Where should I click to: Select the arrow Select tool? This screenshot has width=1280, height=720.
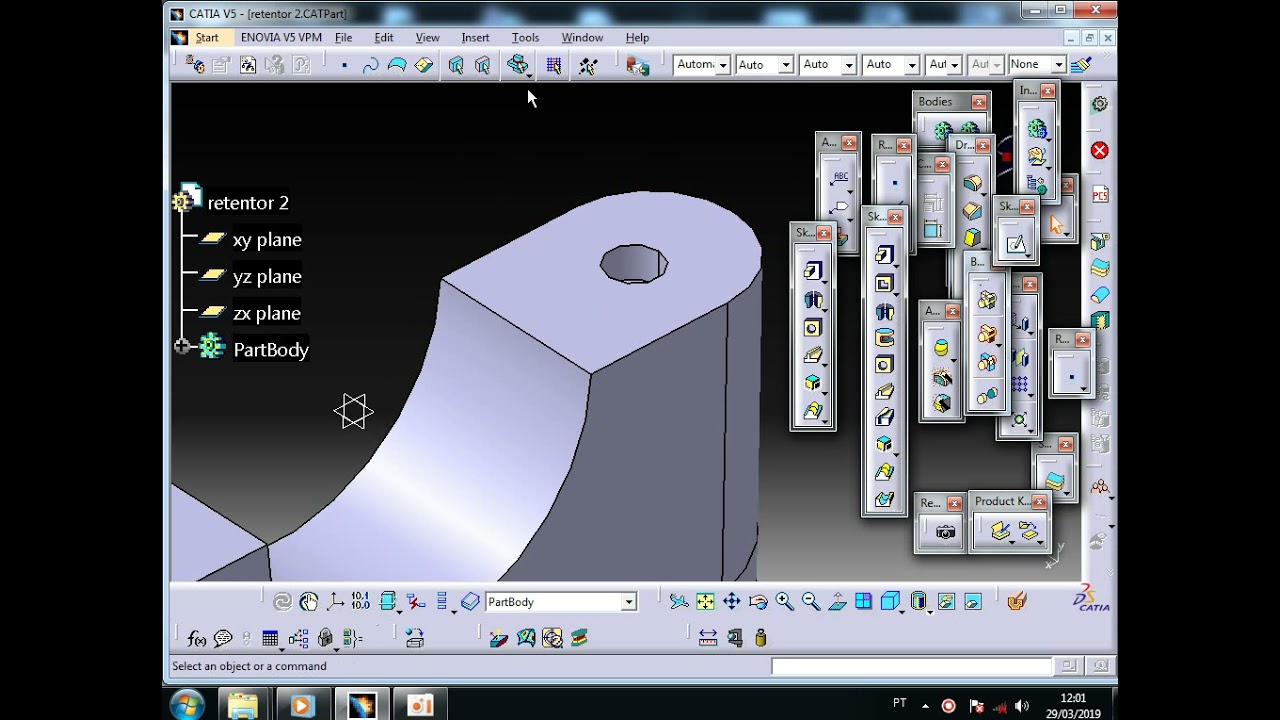click(1056, 225)
